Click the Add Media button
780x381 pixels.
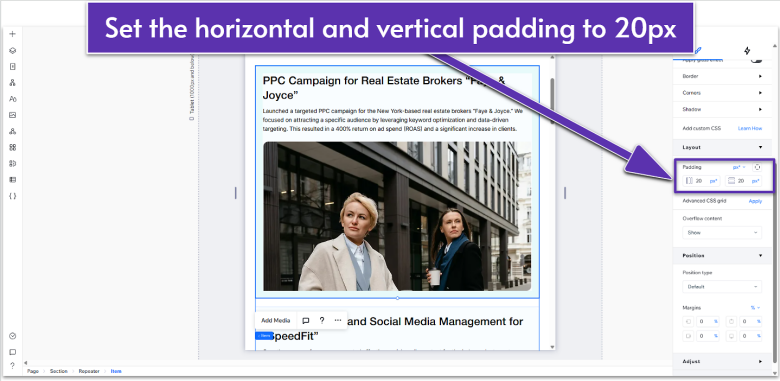276,321
